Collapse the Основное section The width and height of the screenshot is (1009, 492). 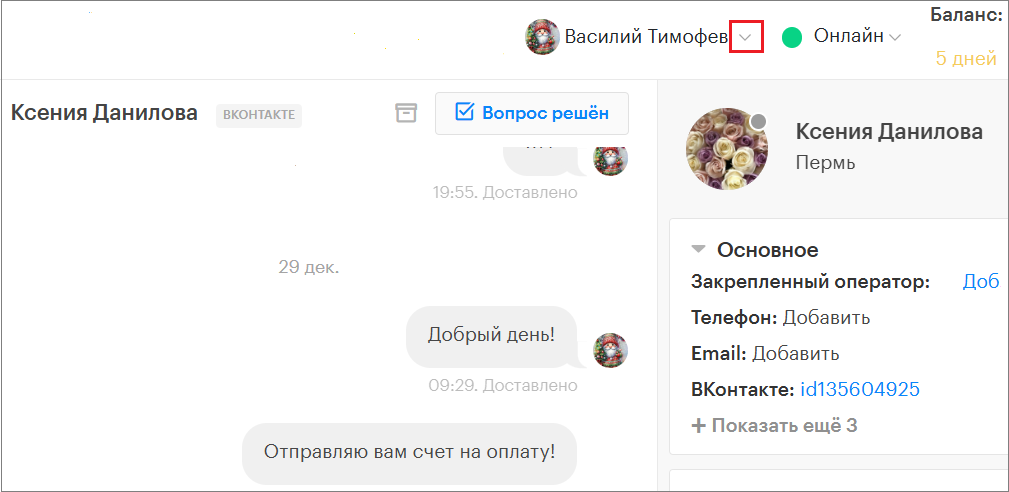coord(699,249)
